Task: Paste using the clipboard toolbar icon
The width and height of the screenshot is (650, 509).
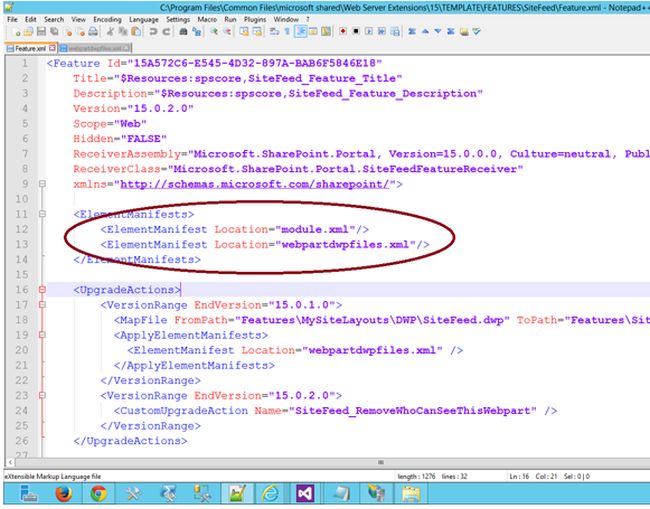Action: click(136, 32)
